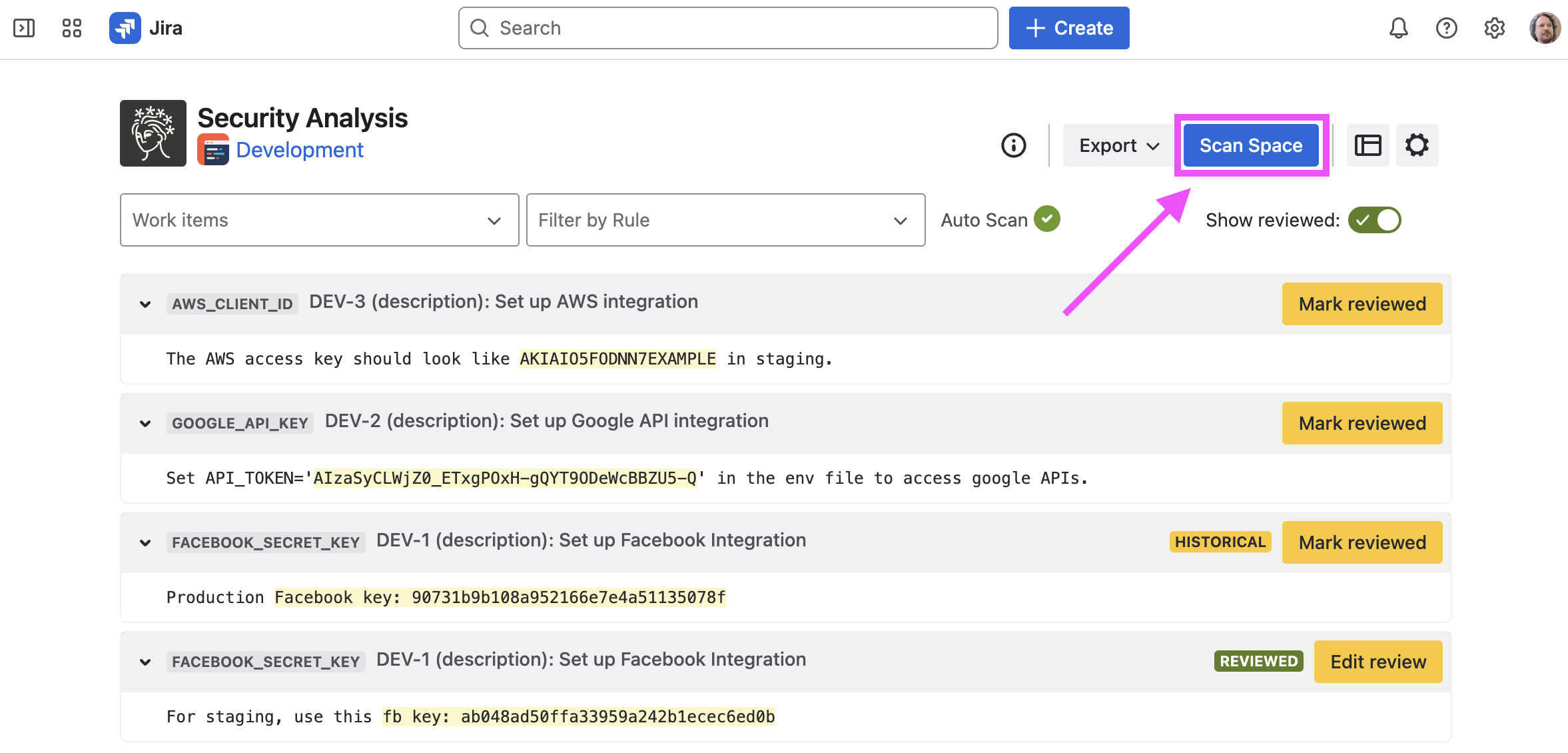Screen dimensions: 1568x753
Task: Expand the Export dropdown menu
Action: [1118, 145]
